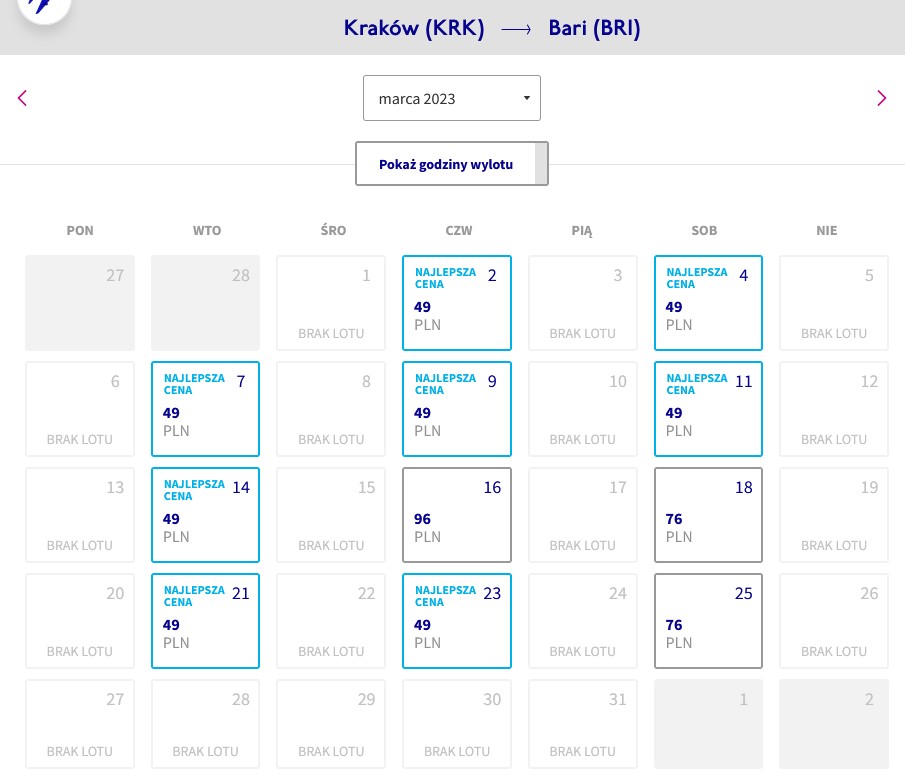Select March 4 best price flight

tap(708, 303)
